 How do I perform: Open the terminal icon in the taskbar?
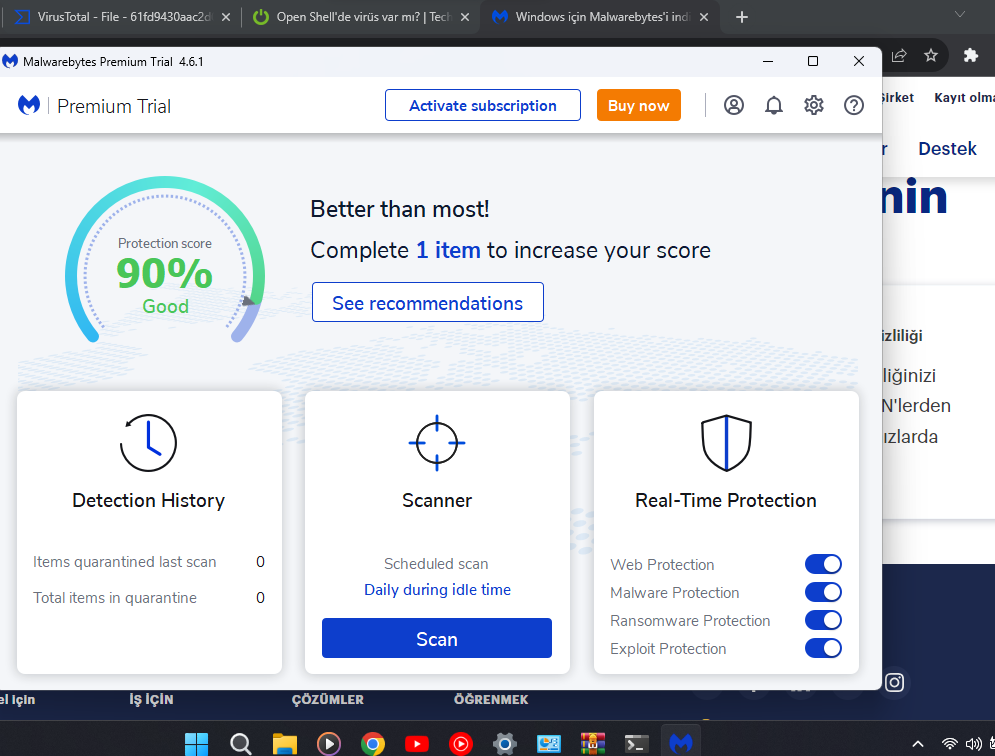[636, 743]
